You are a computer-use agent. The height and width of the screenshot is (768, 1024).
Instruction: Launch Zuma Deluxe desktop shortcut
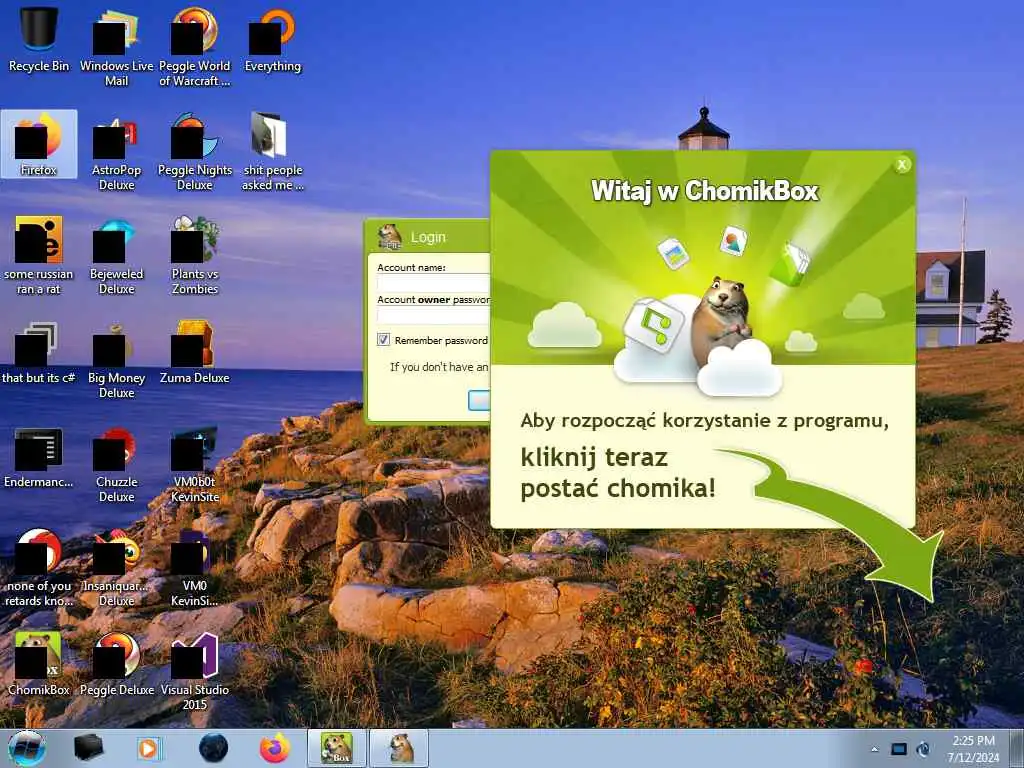pyautogui.click(x=195, y=353)
